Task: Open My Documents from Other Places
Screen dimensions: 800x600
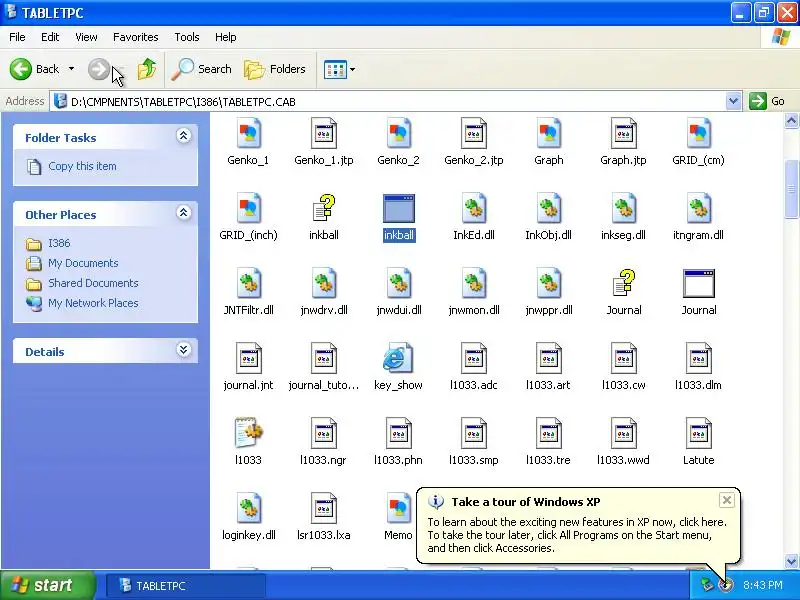Action: (x=83, y=263)
